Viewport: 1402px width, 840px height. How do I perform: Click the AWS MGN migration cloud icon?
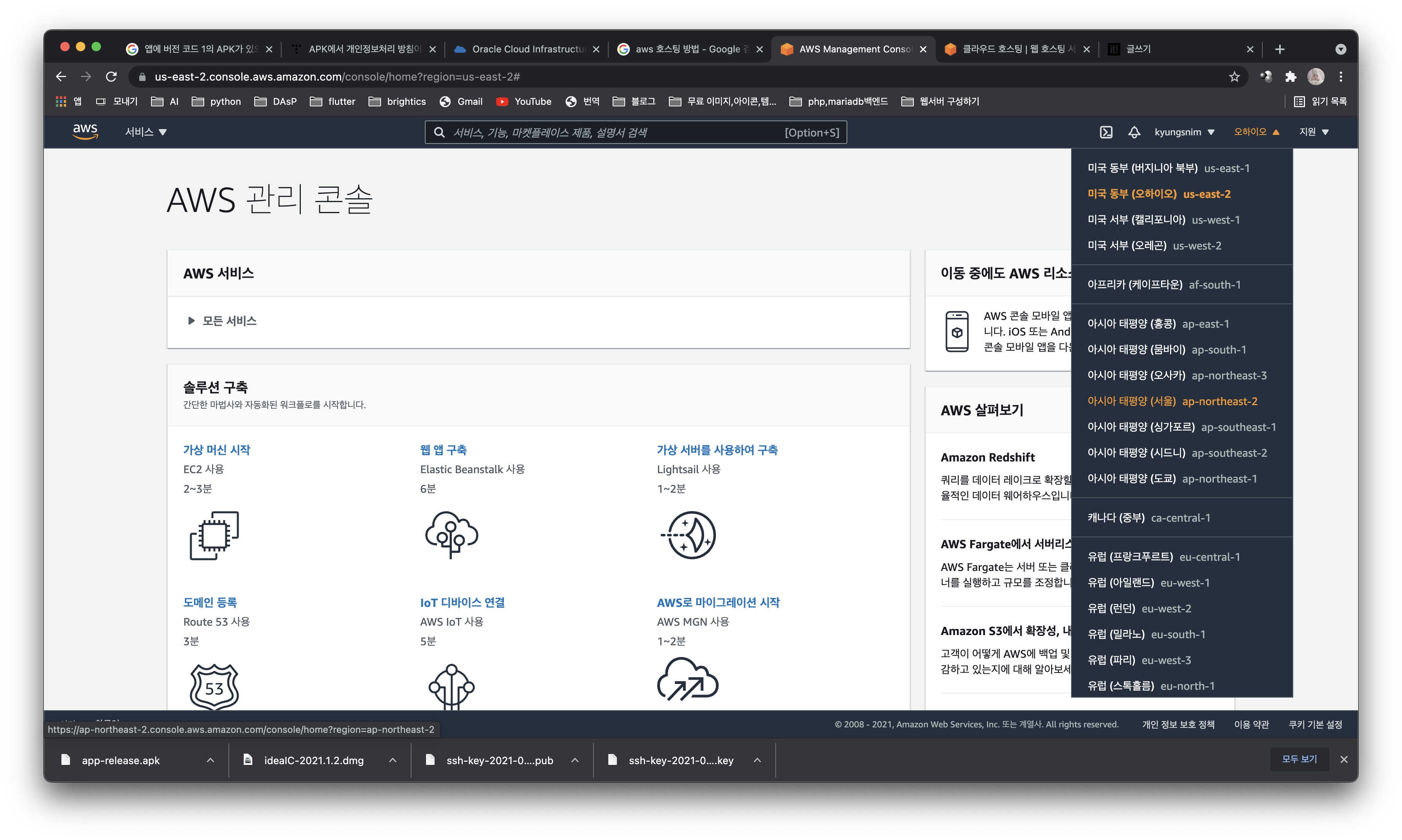tap(687, 679)
